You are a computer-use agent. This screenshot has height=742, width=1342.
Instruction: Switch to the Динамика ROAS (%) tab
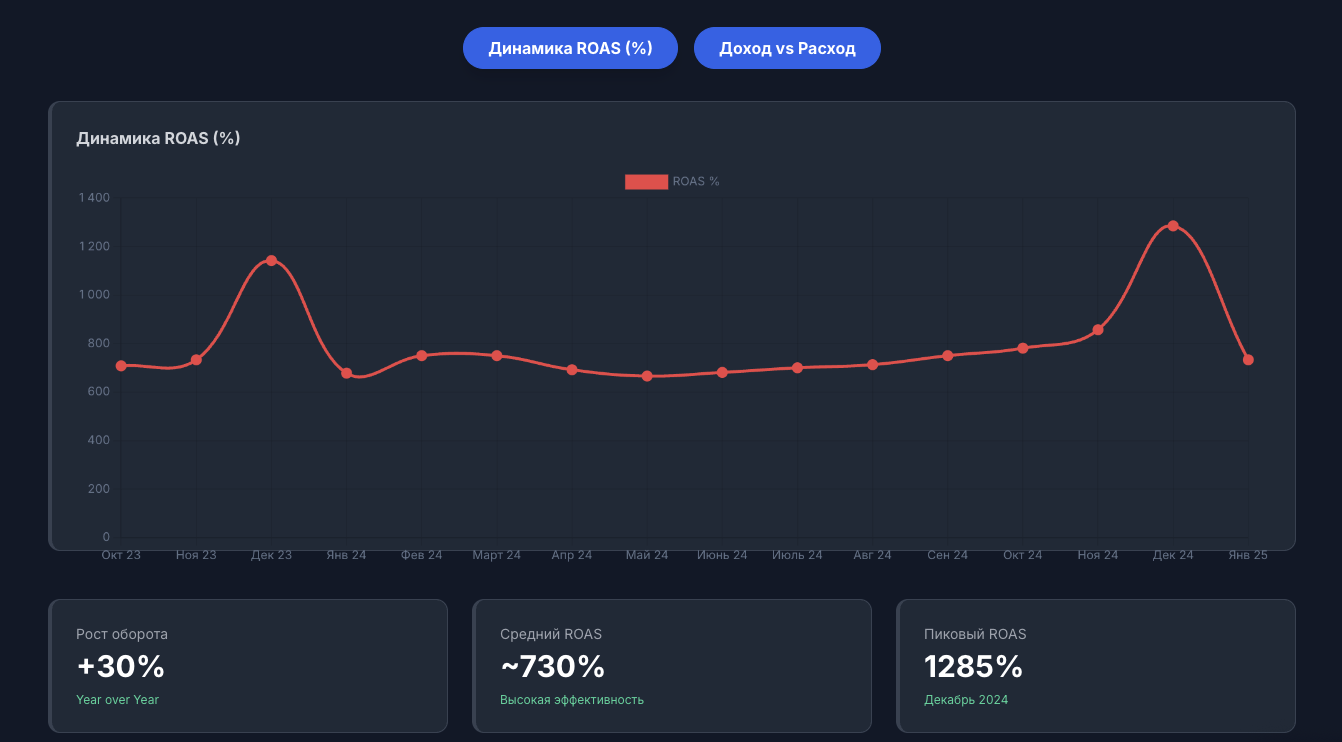pos(570,48)
